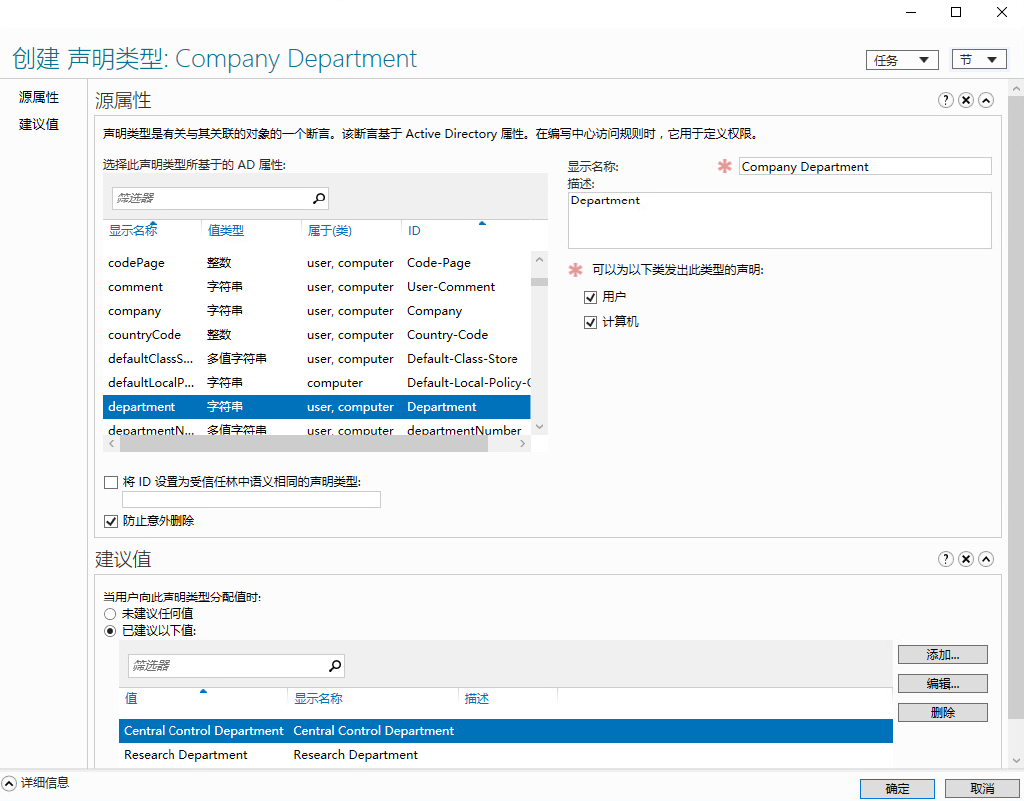Viewport: 1024px width, 801px height.
Task: Switch to 建议值 in the left sidebar
Action: point(39,123)
